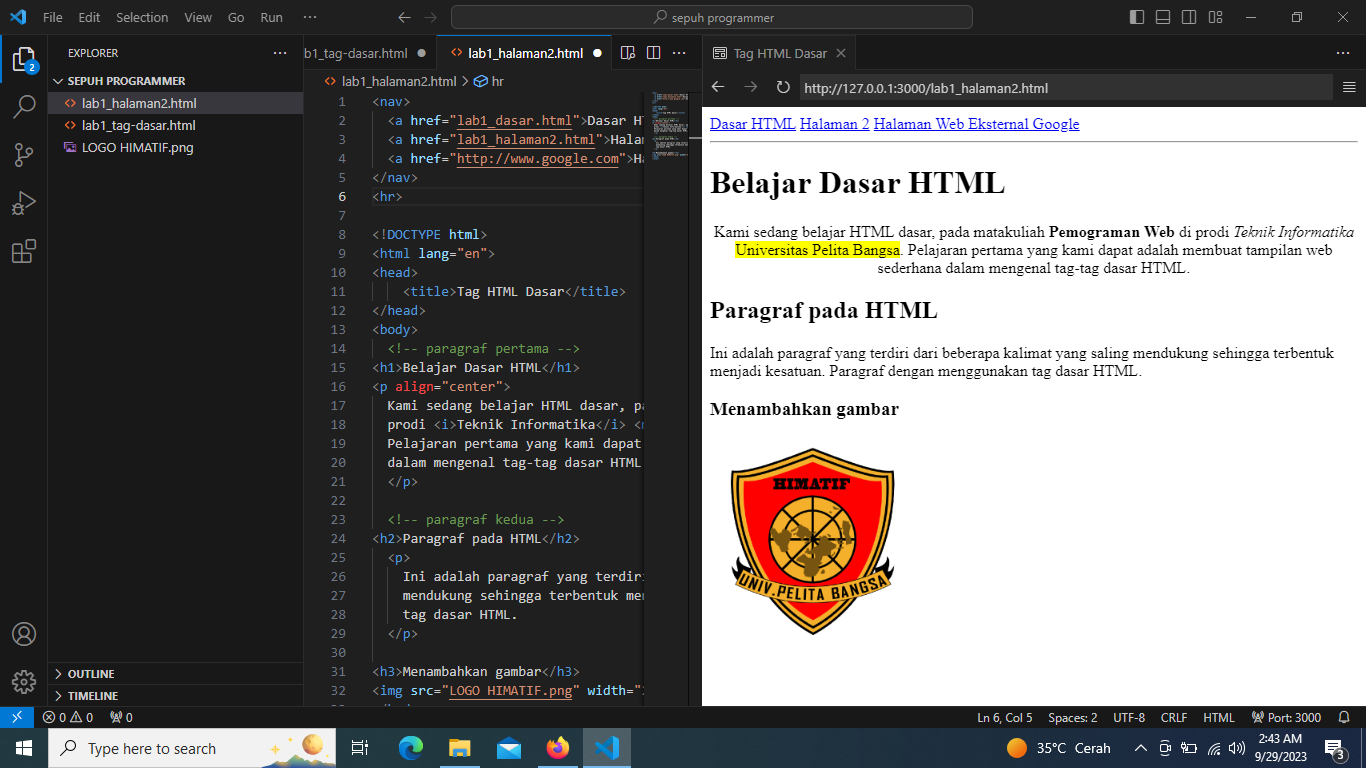Open the Manage settings gear

click(x=24, y=682)
